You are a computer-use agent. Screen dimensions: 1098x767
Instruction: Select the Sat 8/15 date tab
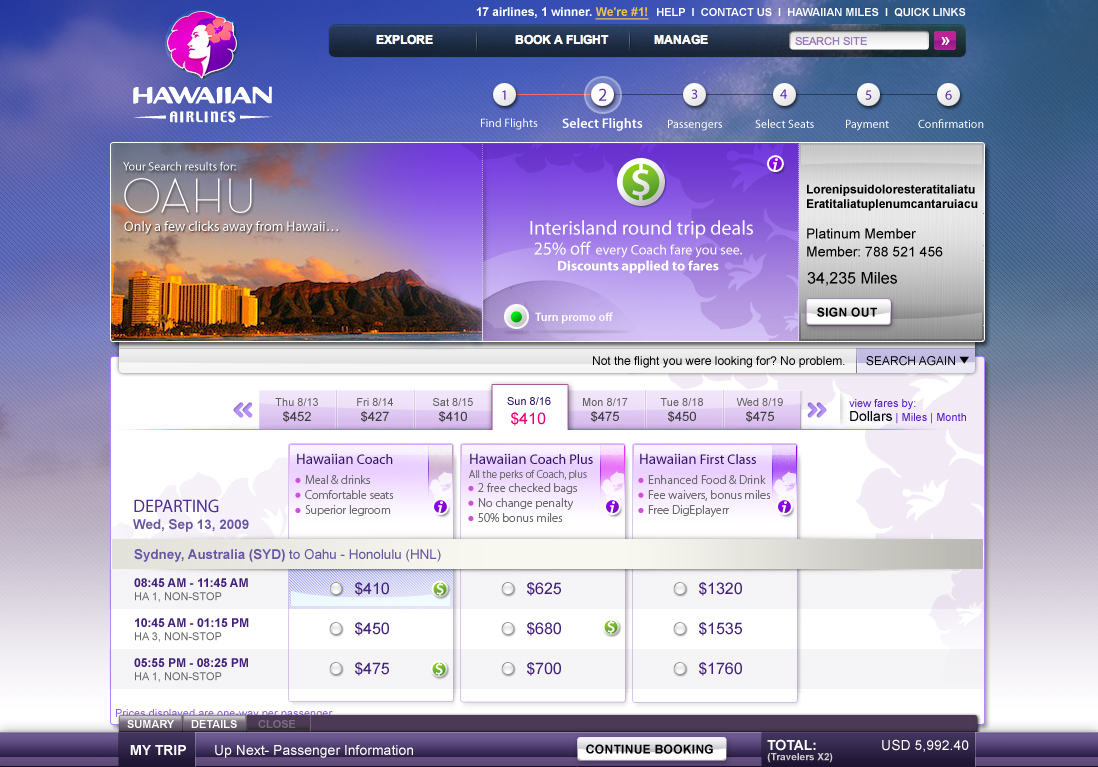[x=452, y=410]
